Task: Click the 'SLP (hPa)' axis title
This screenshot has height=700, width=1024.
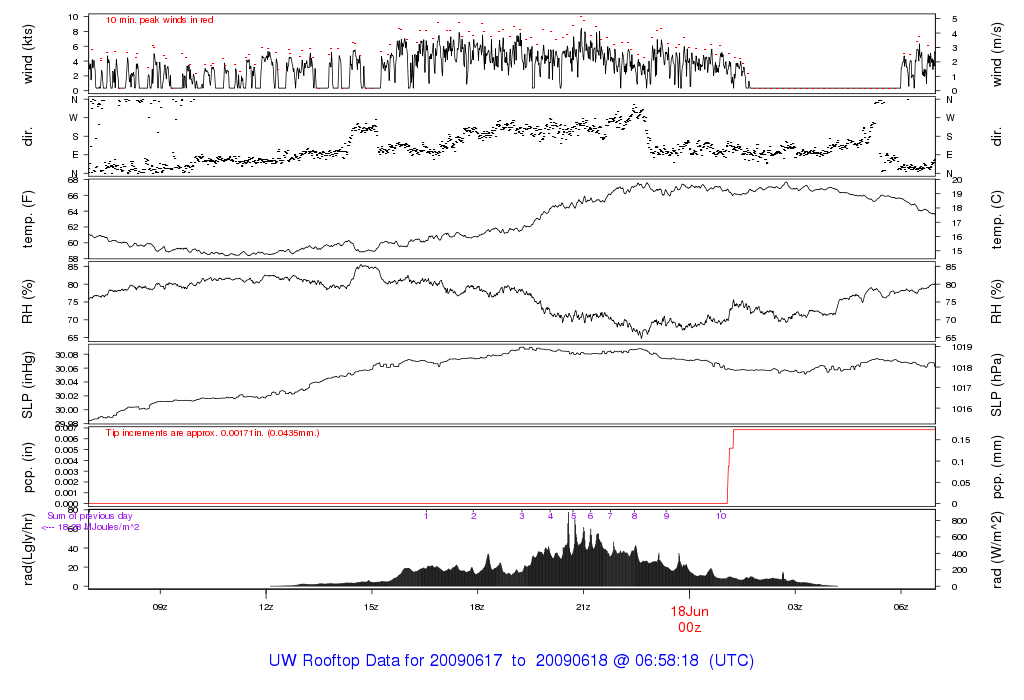Action: (x=996, y=385)
